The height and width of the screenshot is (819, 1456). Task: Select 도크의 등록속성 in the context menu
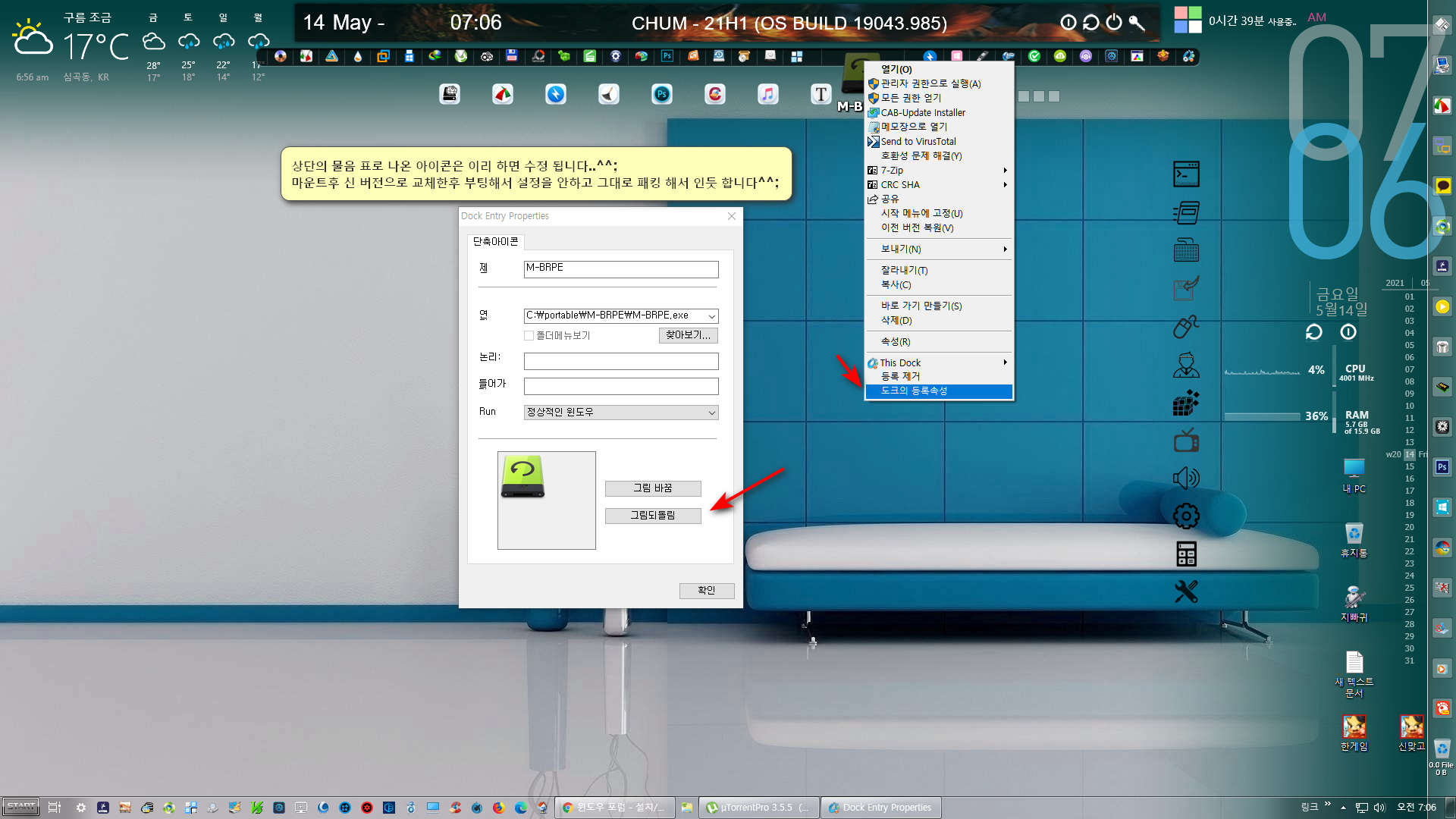click(x=939, y=391)
